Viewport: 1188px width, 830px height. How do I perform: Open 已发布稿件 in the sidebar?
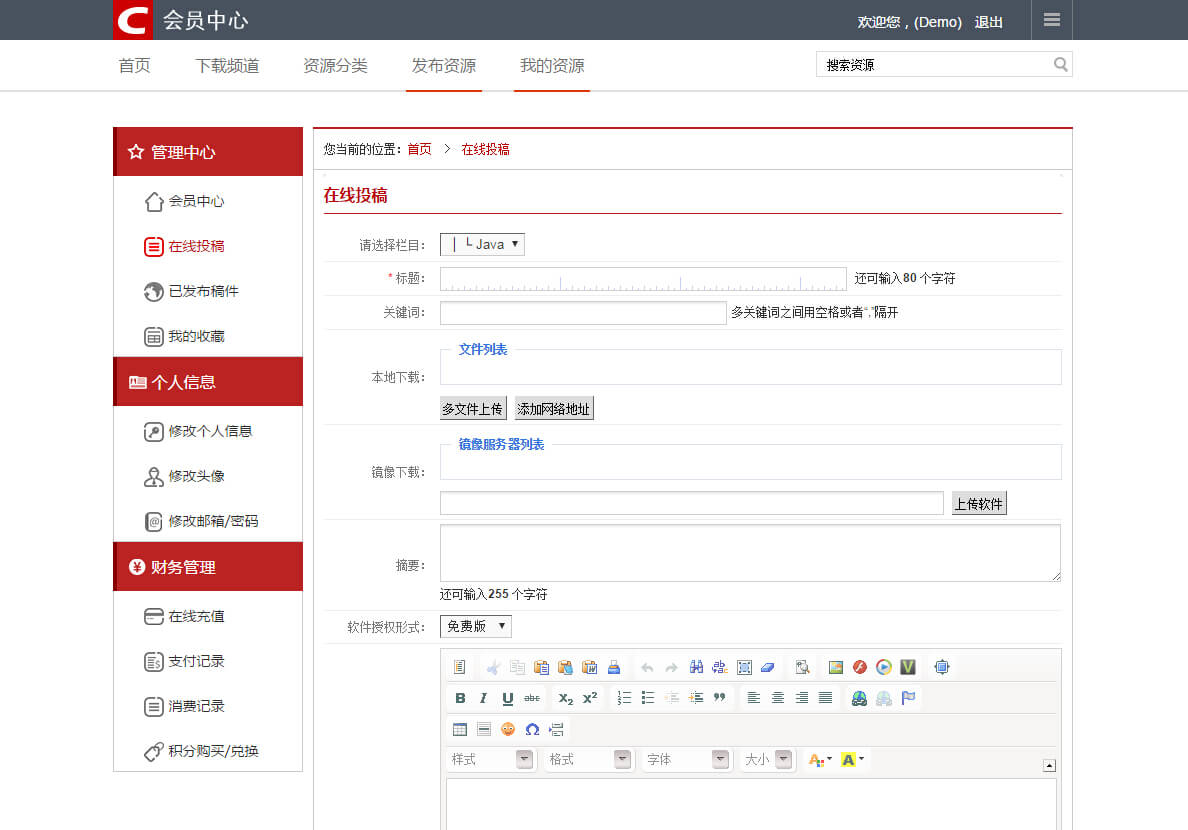click(192, 291)
